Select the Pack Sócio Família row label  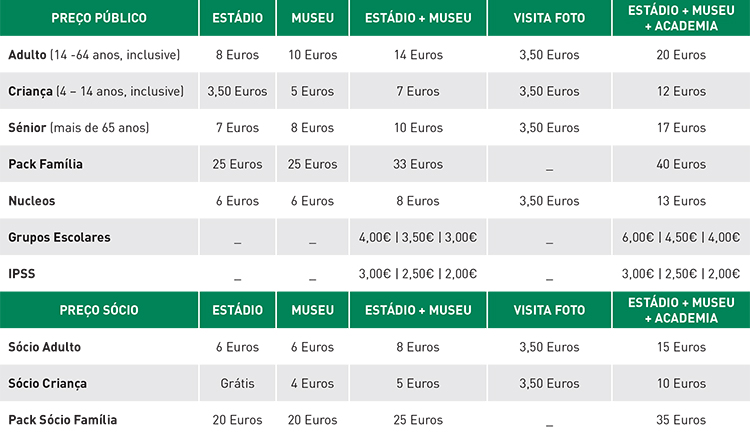click(62, 420)
